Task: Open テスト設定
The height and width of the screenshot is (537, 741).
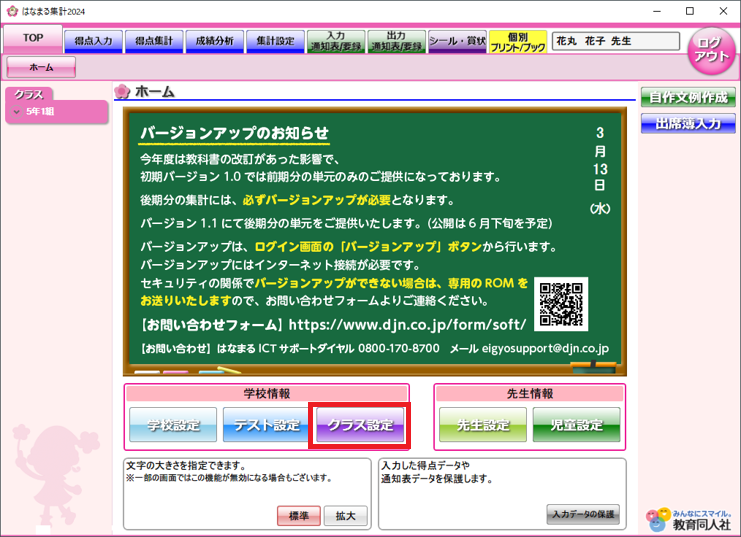Action: click(x=266, y=425)
